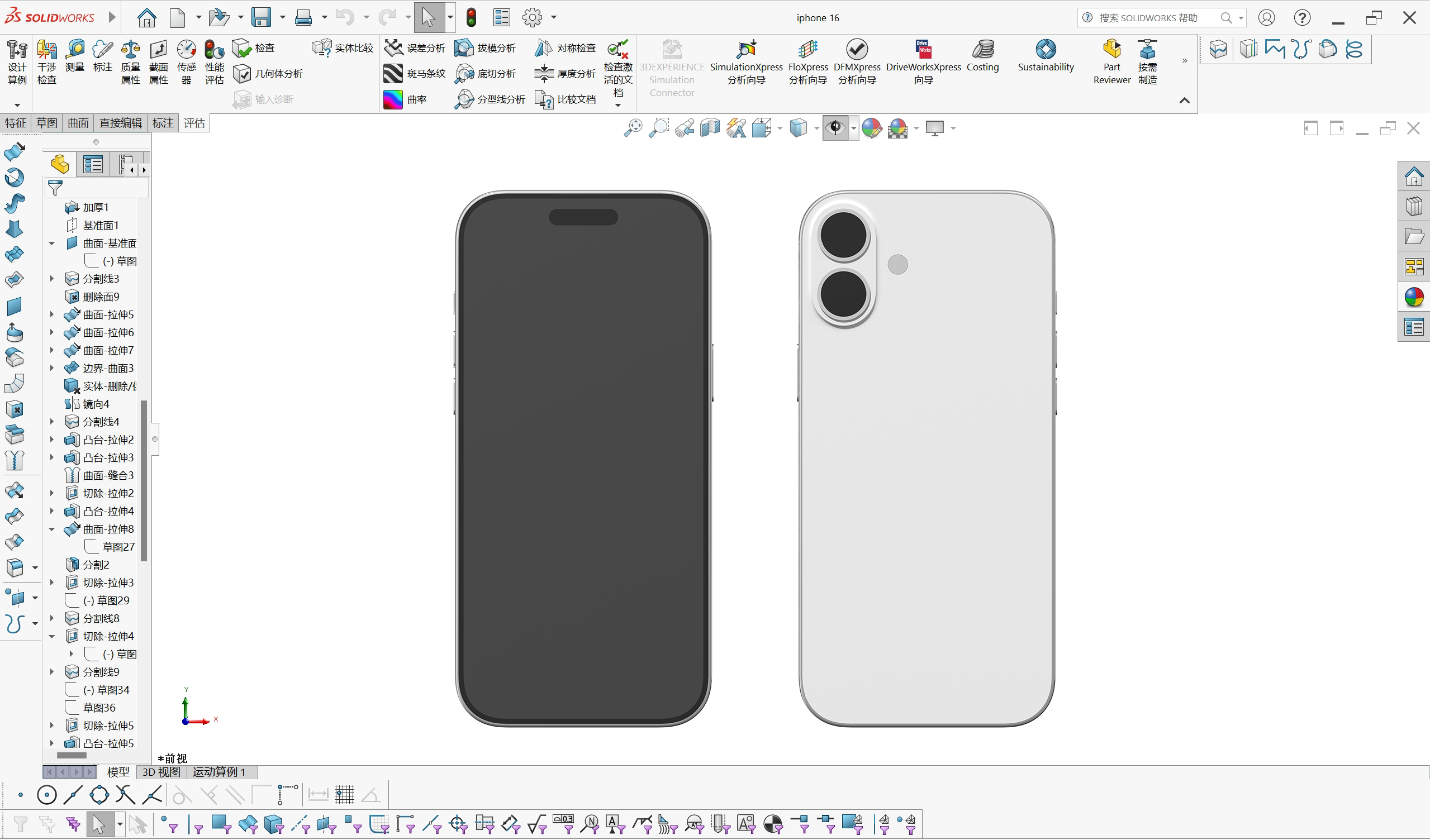Viewport: 1430px width, 840px height.
Task: Click the Edit Appearance color sphere
Action: coord(872,127)
